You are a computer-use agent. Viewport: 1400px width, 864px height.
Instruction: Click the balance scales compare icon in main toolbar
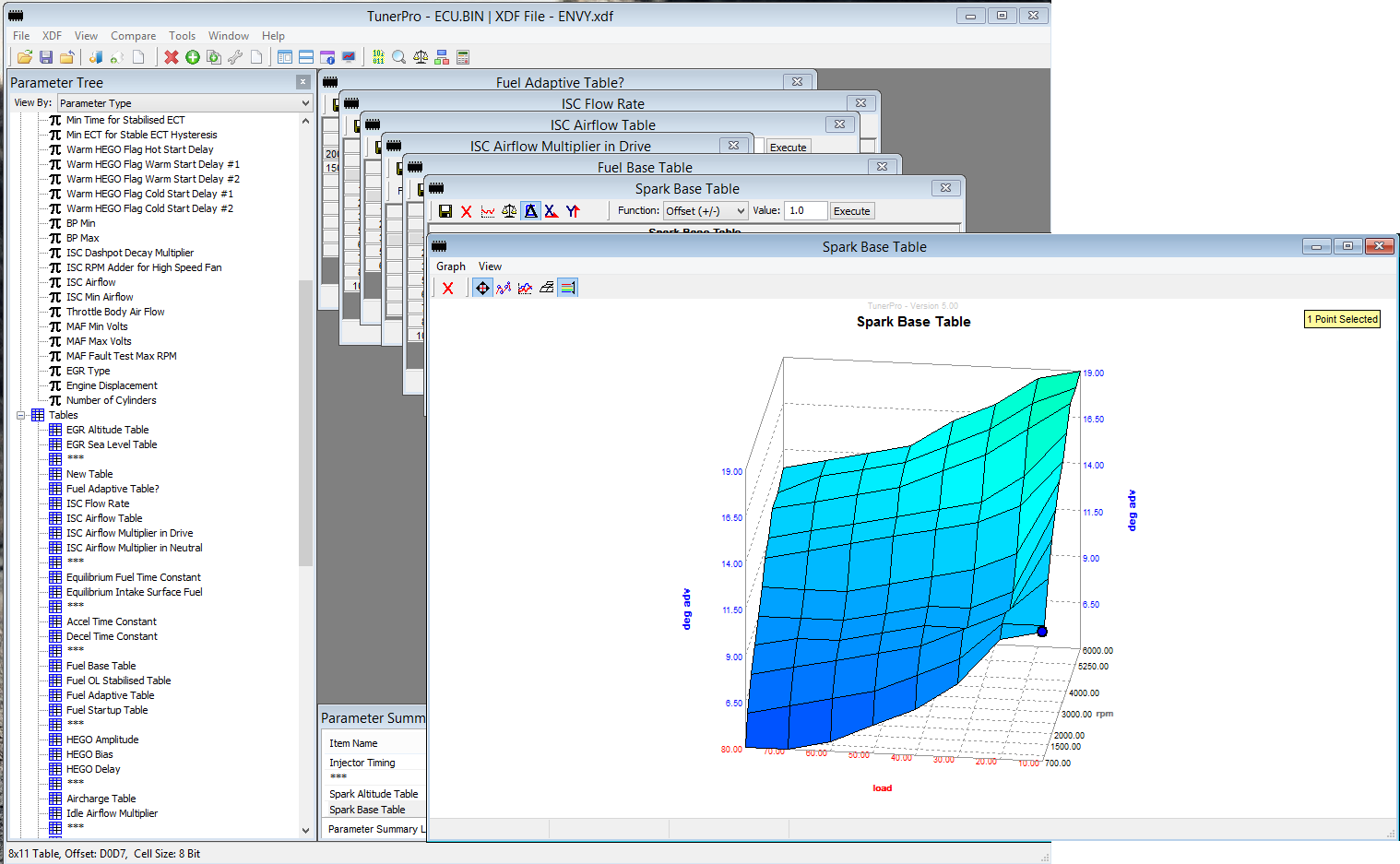pyautogui.click(x=421, y=57)
